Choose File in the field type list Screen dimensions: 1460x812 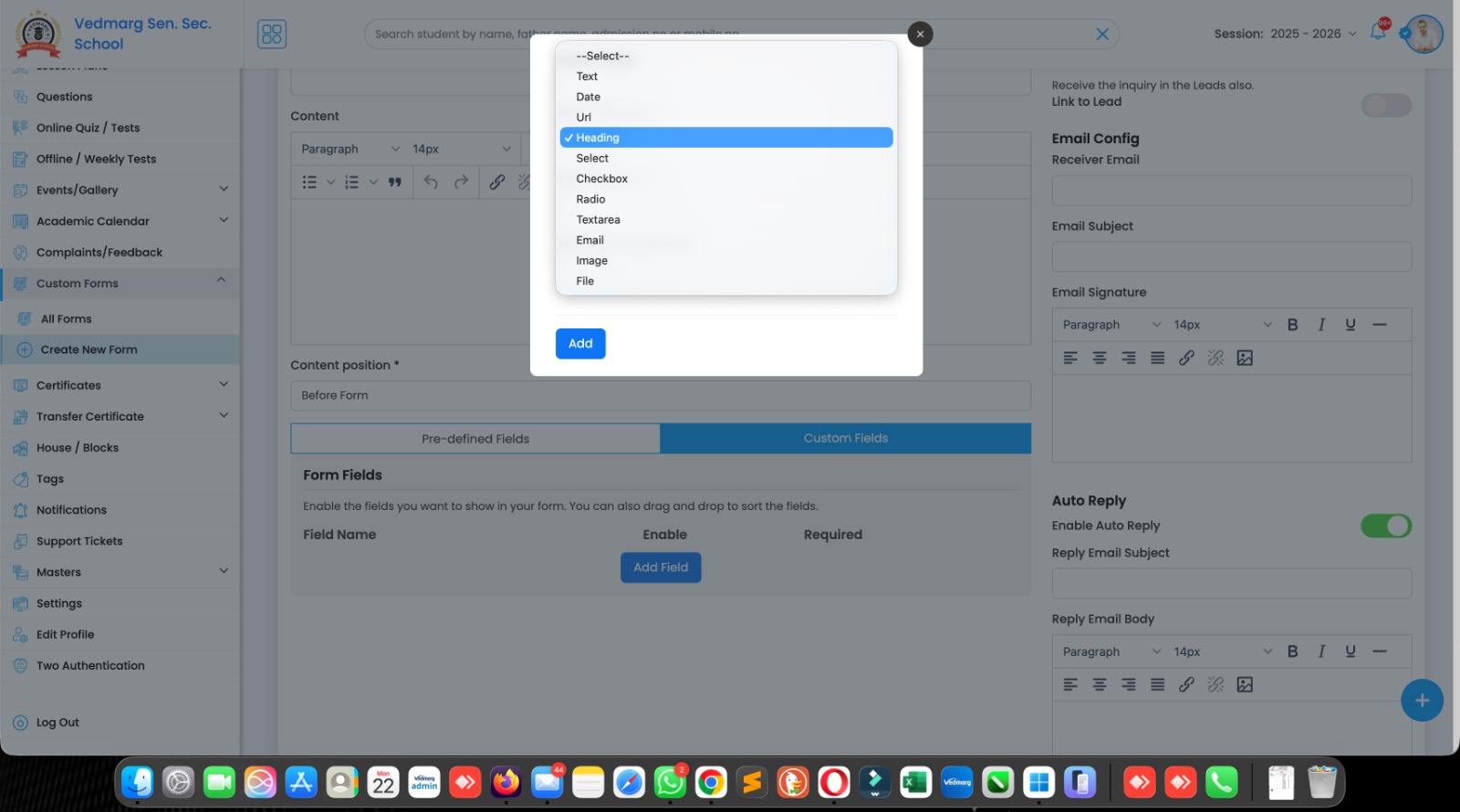pyautogui.click(x=725, y=281)
